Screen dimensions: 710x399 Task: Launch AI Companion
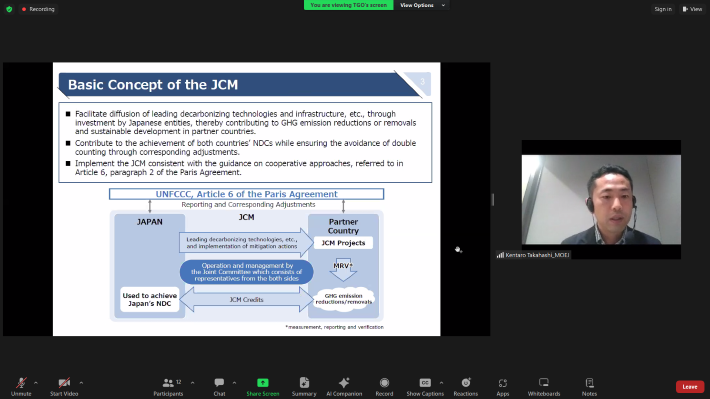click(344, 387)
